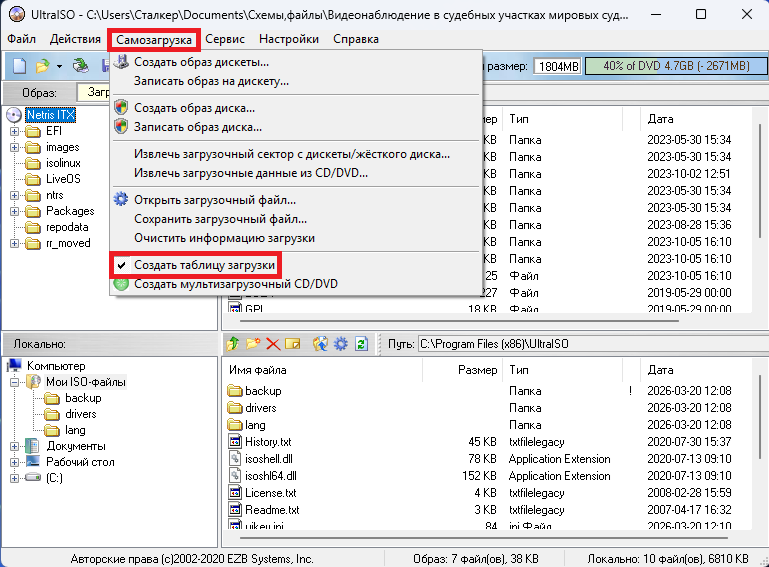The width and height of the screenshot is (769, 567).
Task: Click the Рабочий стол desktop icon
Action: (x=33, y=462)
